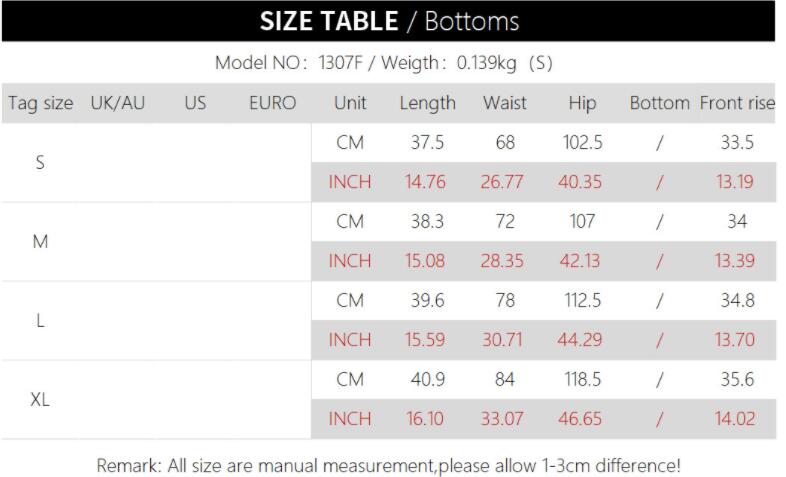Select the UK/AU column header
Screen dimensions: 786x477
(x=118, y=103)
